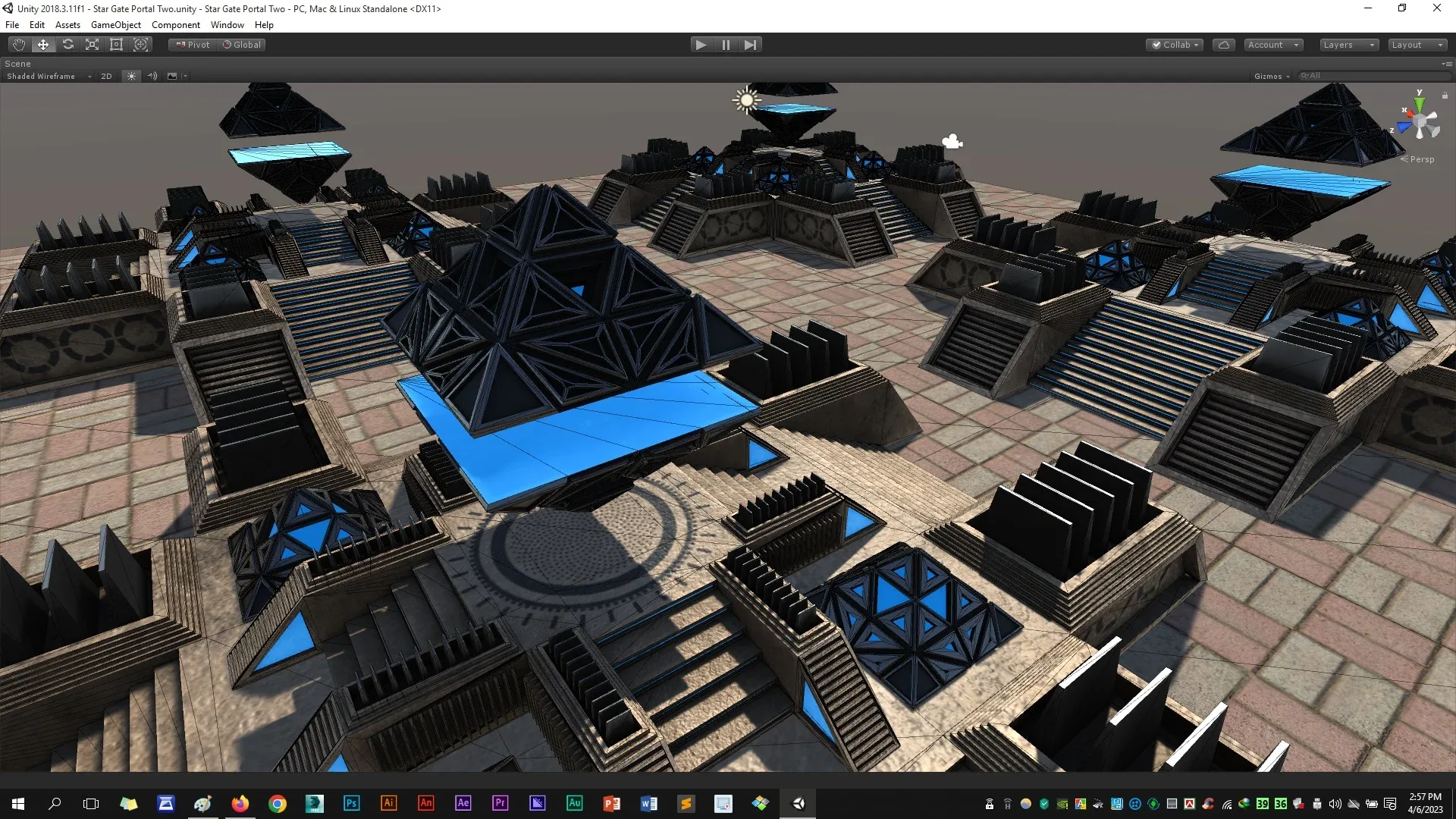Select the directional light sun gizmo
This screenshot has width=1456, height=819.
pyautogui.click(x=747, y=100)
